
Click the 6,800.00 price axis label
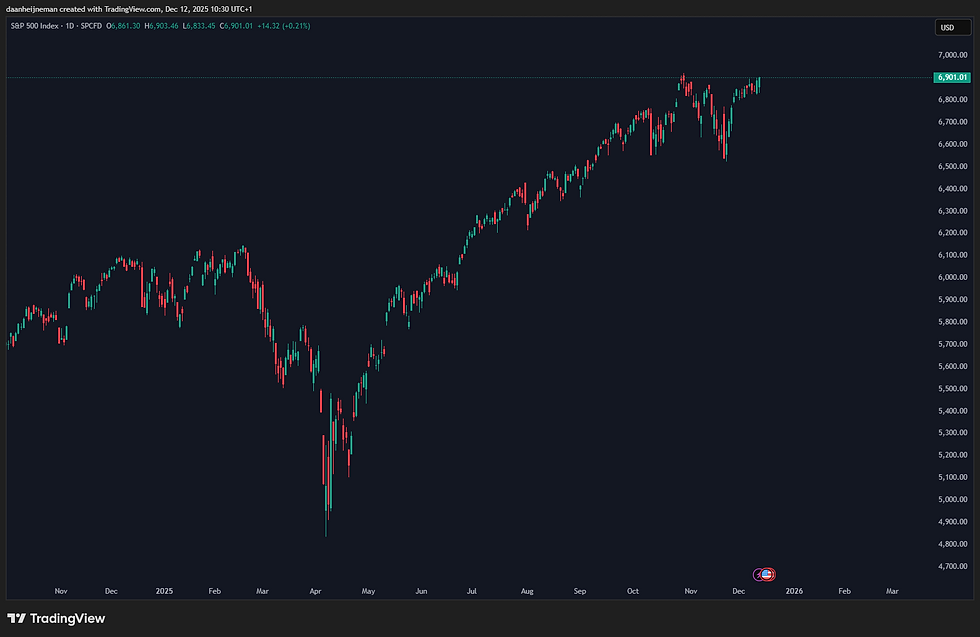coord(952,99)
